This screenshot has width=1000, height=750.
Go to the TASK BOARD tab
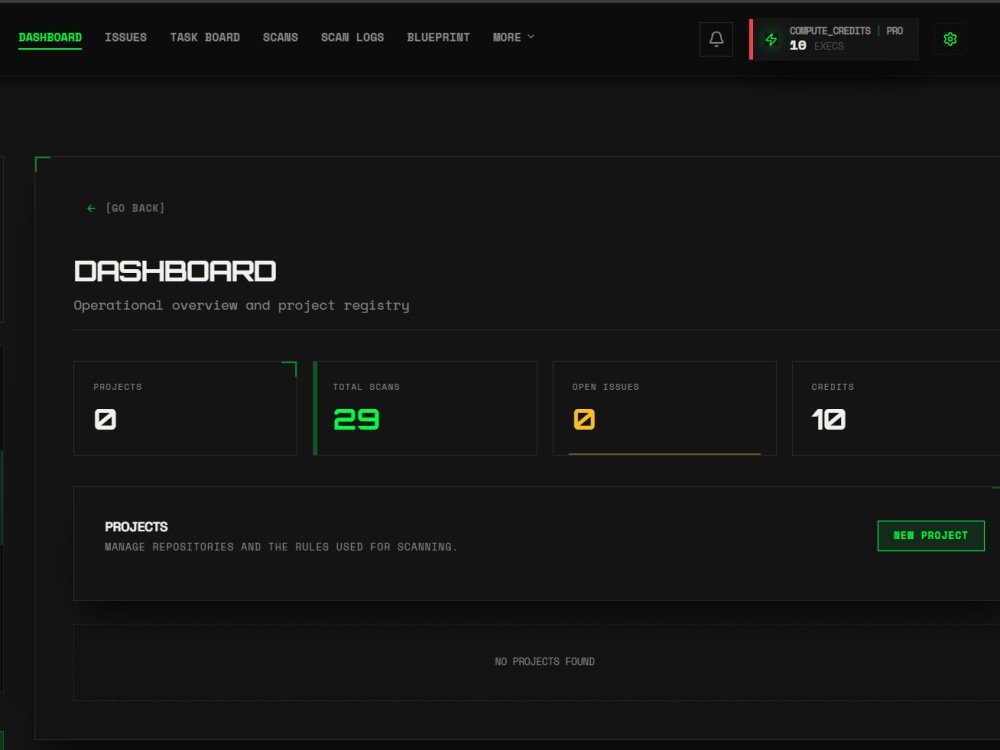205,38
